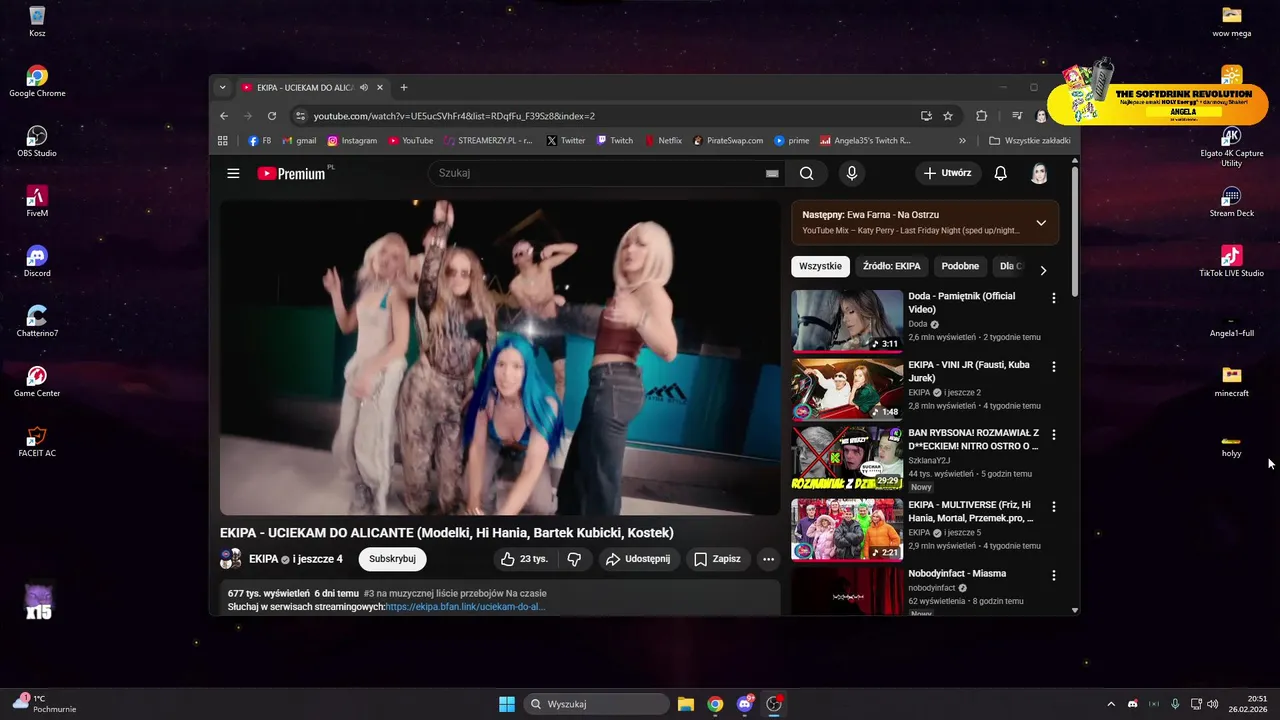1280x720 pixels.
Task: Open options menu for EKIPA - VINI JR video
Action: click(x=1053, y=367)
